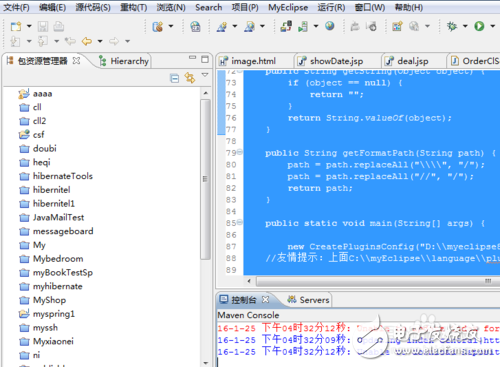Click the grayed globe search toolbar icon

pos(414,26)
